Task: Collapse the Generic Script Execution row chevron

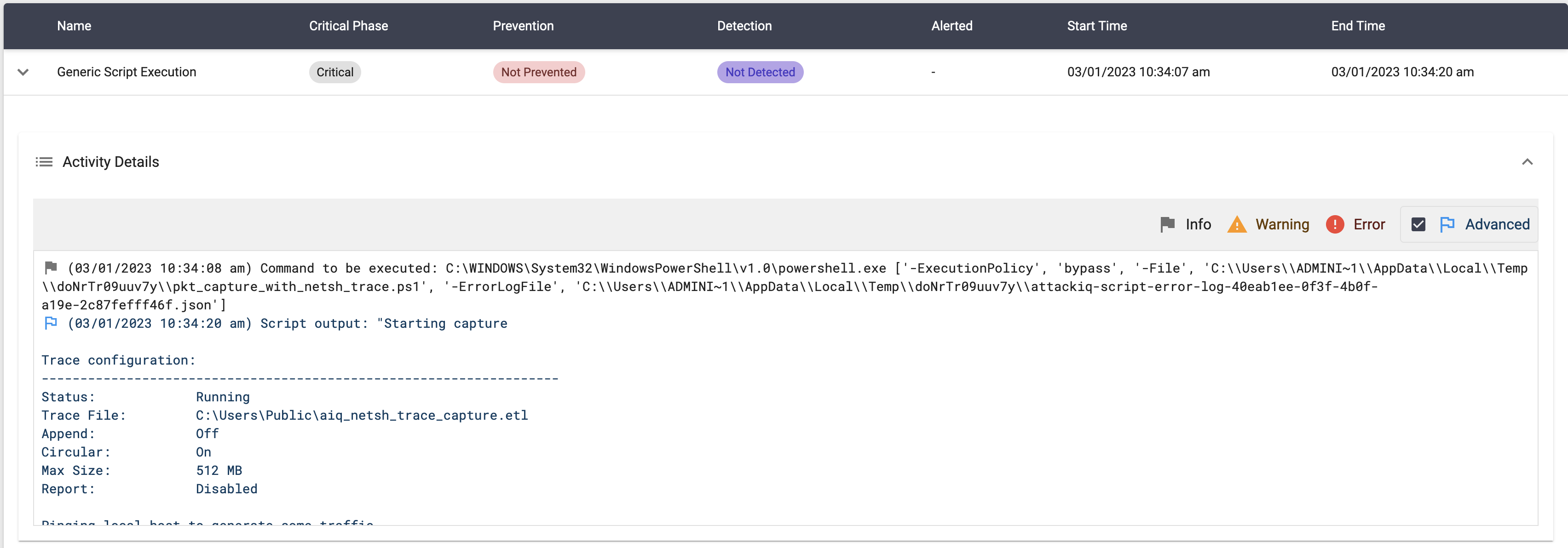Action: click(23, 72)
